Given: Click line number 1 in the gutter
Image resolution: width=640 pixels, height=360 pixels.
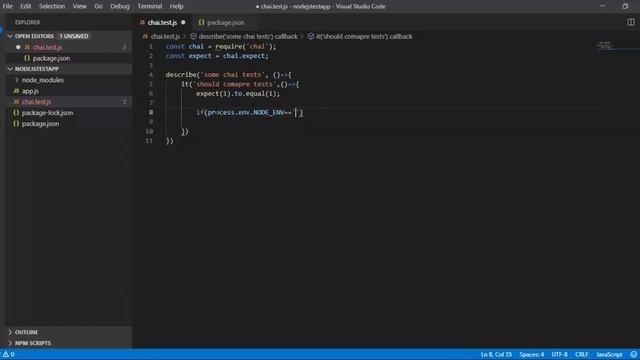Looking at the screenshot, I should pos(151,47).
